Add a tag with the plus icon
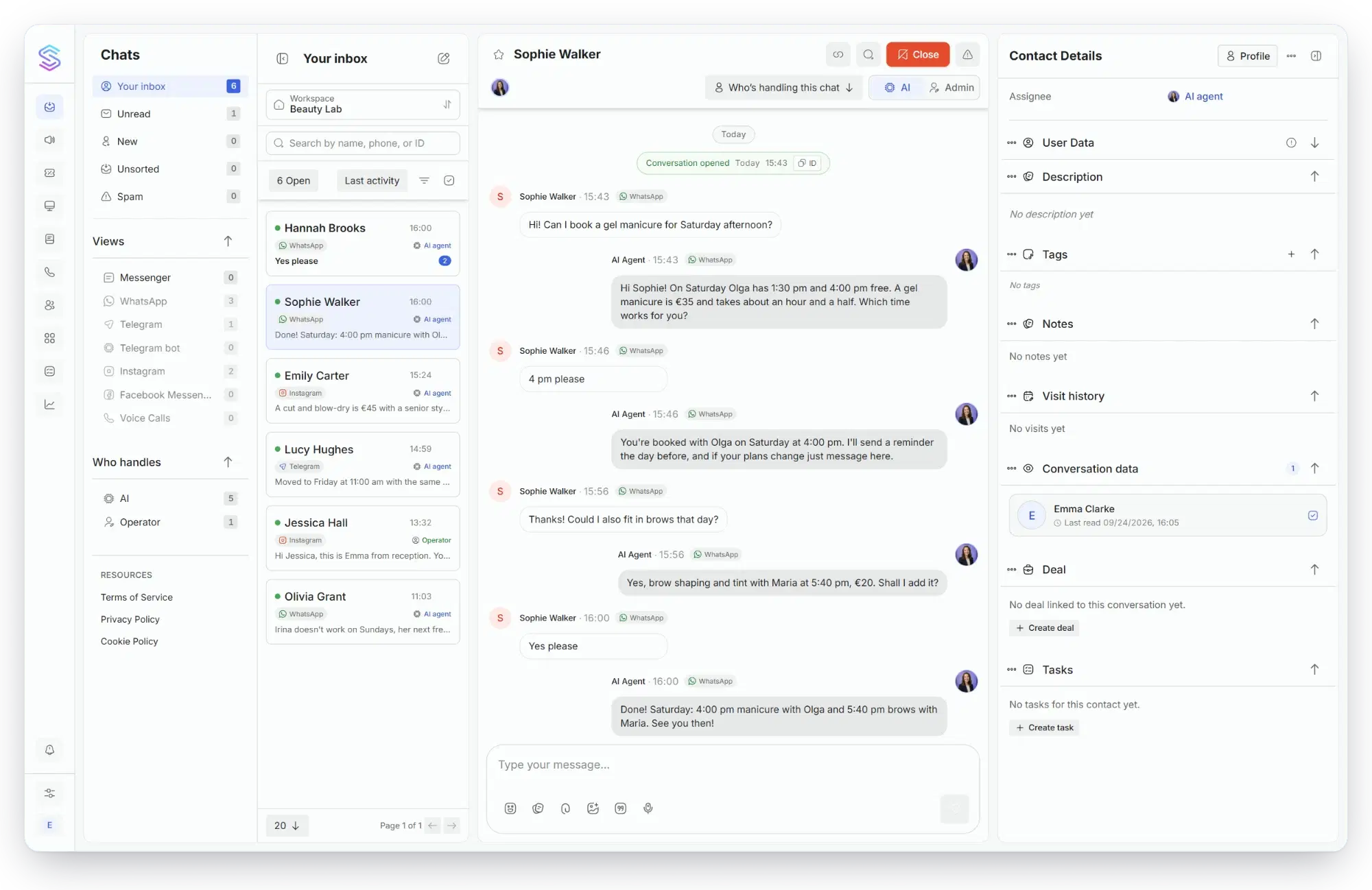 click(x=1291, y=254)
